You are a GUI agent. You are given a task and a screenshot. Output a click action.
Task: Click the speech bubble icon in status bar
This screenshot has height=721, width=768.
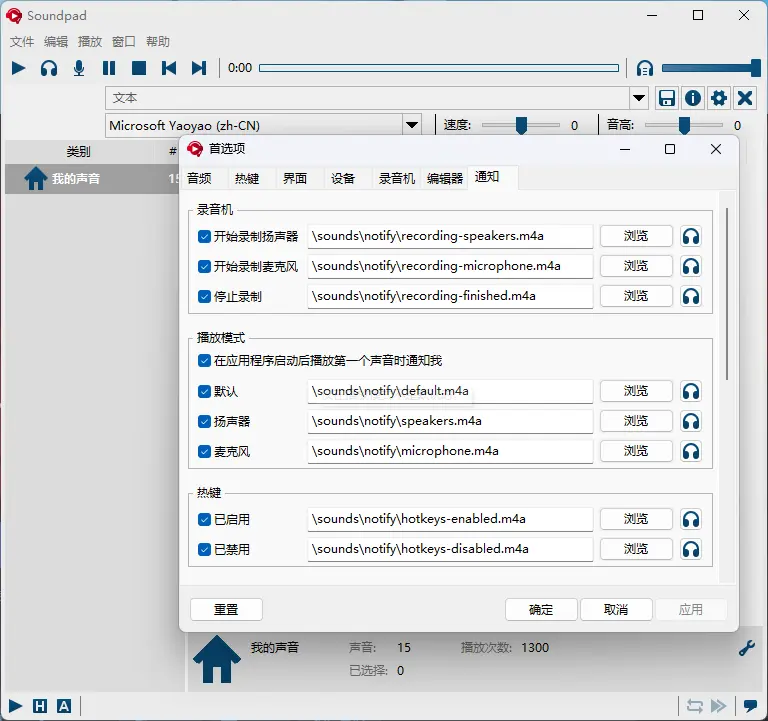coord(750,706)
